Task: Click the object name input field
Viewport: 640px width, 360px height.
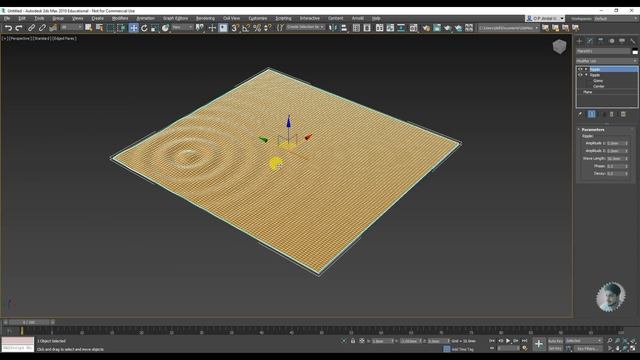Action: tap(603, 51)
